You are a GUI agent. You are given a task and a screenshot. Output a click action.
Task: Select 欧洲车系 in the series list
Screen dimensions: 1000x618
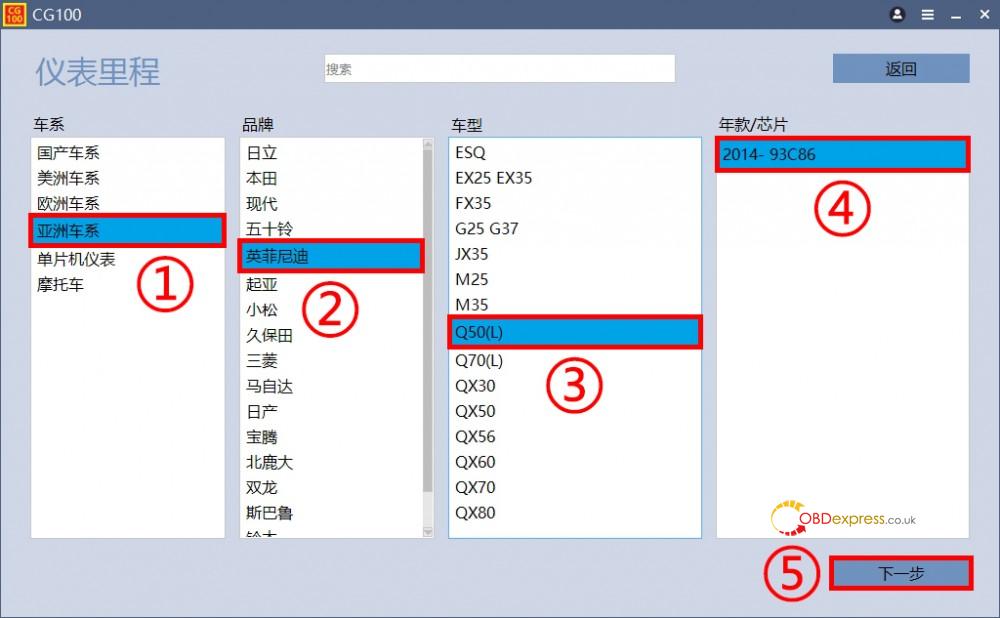[x=128, y=204]
